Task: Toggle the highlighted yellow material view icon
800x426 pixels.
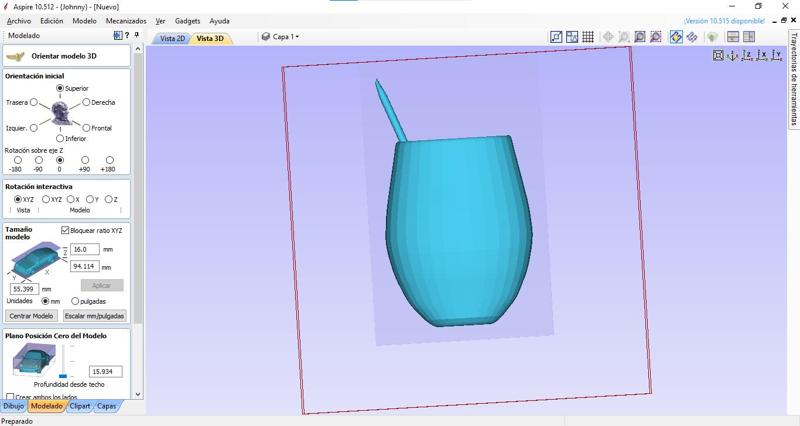Action: 676,37
